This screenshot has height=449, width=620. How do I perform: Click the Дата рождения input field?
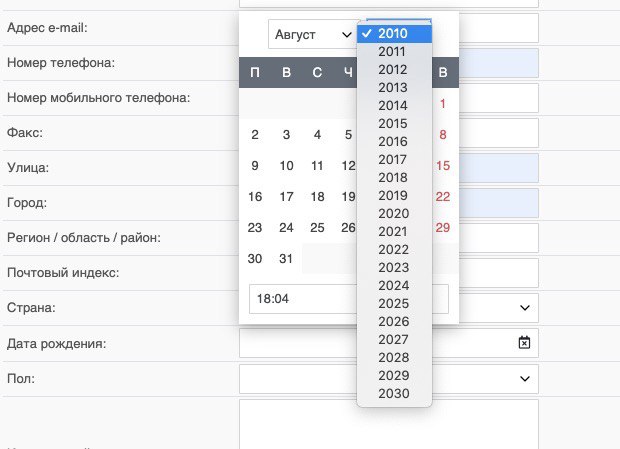[x=389, y=343]
